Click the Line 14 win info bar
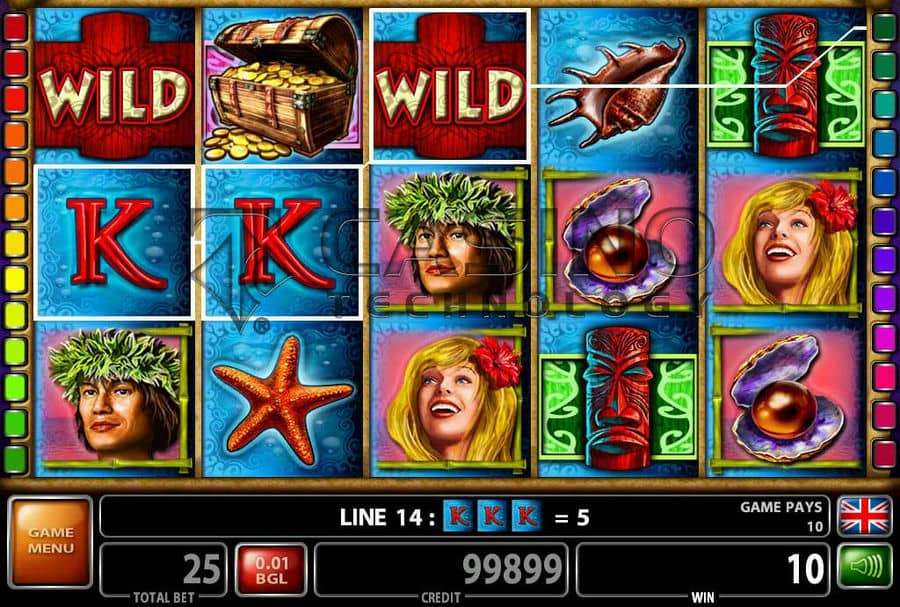This screenshot has width=900, height=607. coord(464,516)
